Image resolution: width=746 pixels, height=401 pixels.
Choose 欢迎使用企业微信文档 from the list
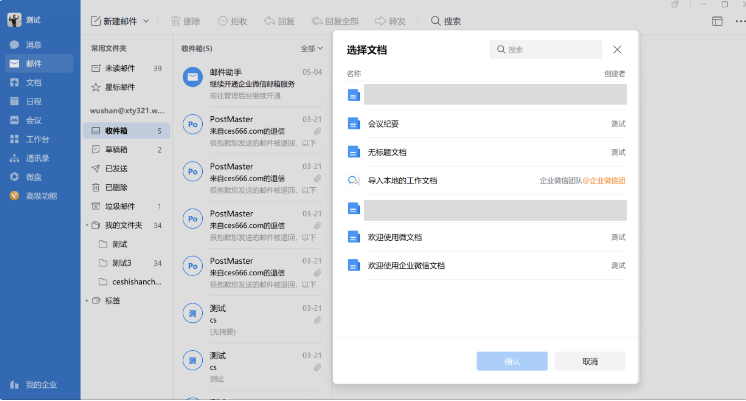tap(485, 265)
